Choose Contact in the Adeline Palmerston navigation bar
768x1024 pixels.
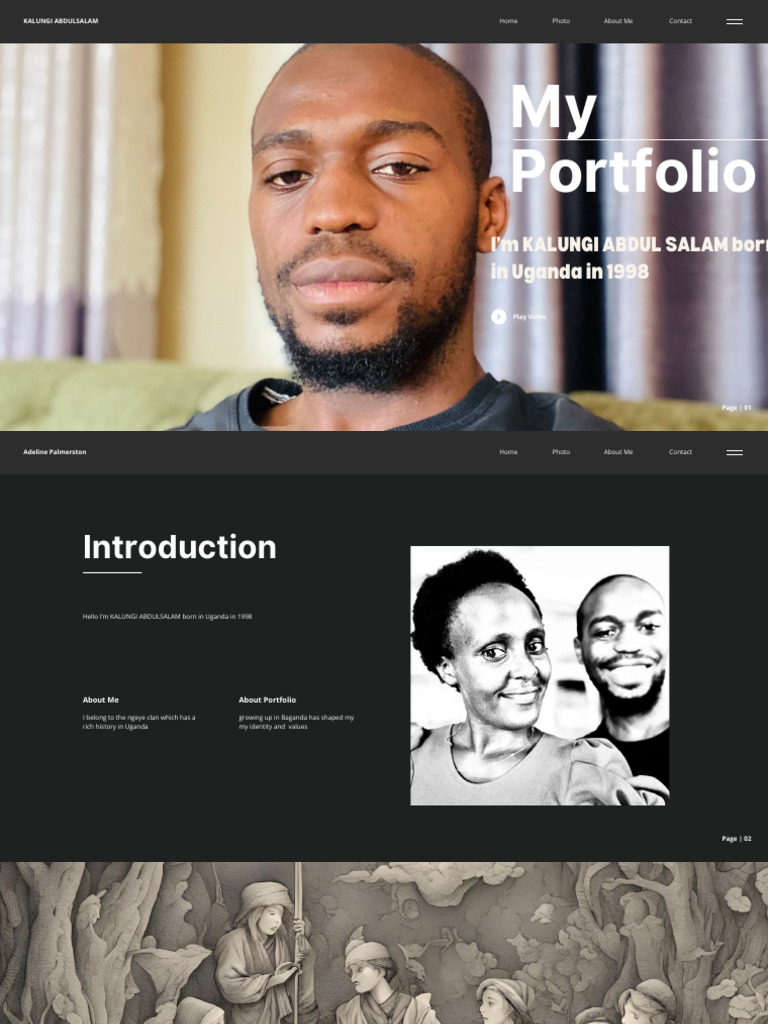click(680, 452)
